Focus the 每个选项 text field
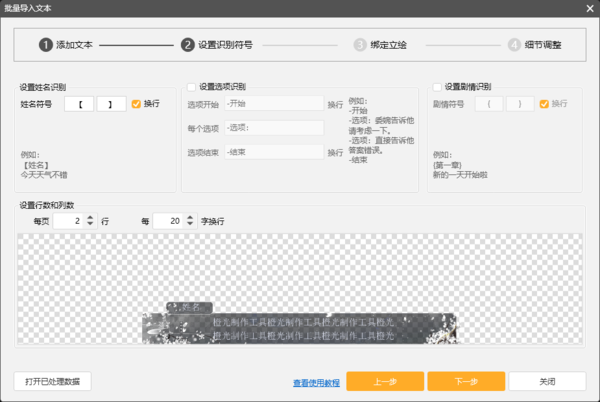600x402 pixels. coord(273,128)
